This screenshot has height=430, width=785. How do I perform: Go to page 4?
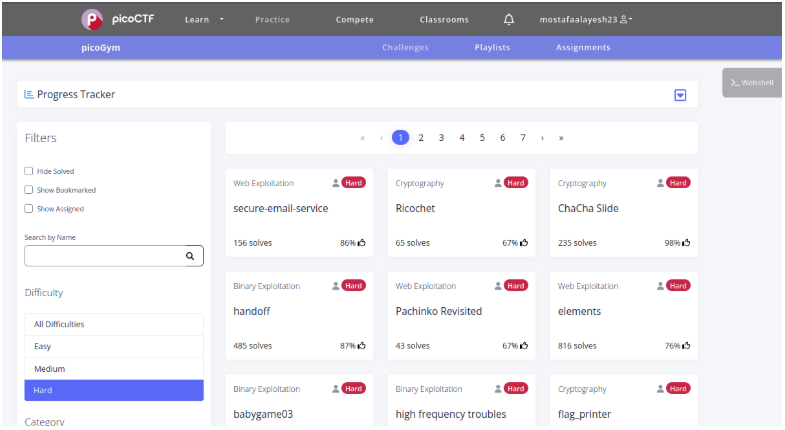(462, 138)
